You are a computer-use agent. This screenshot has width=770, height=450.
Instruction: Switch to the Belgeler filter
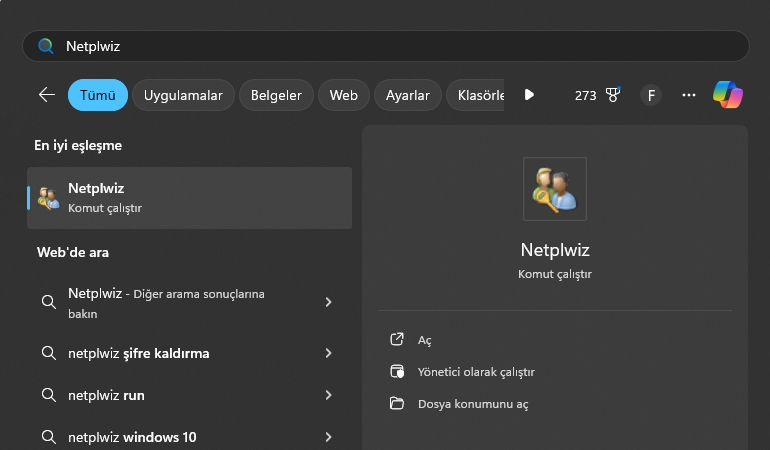coord(276,95)
